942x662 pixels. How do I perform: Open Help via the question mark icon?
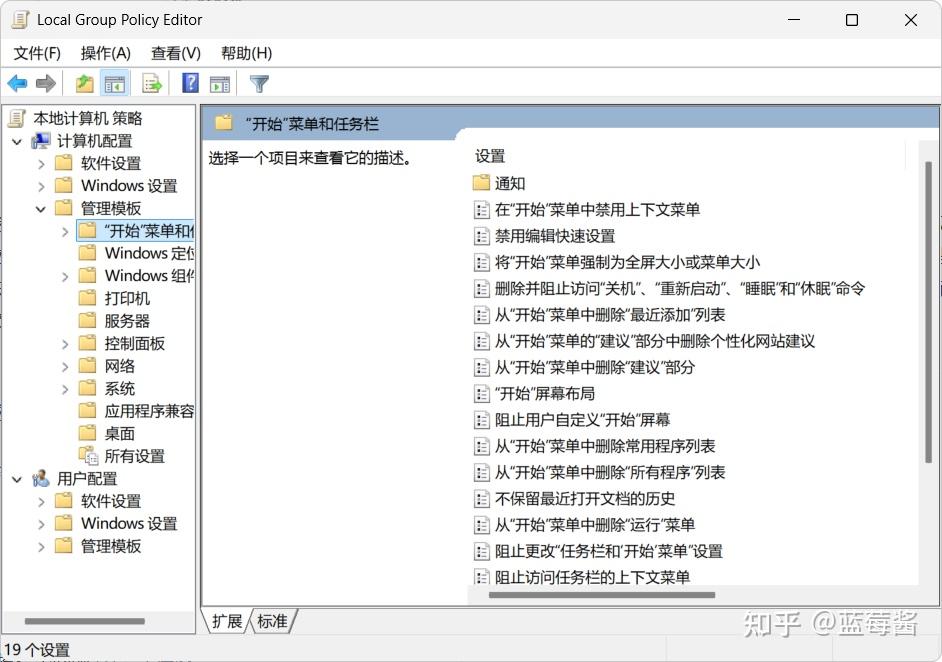(191, 83)
